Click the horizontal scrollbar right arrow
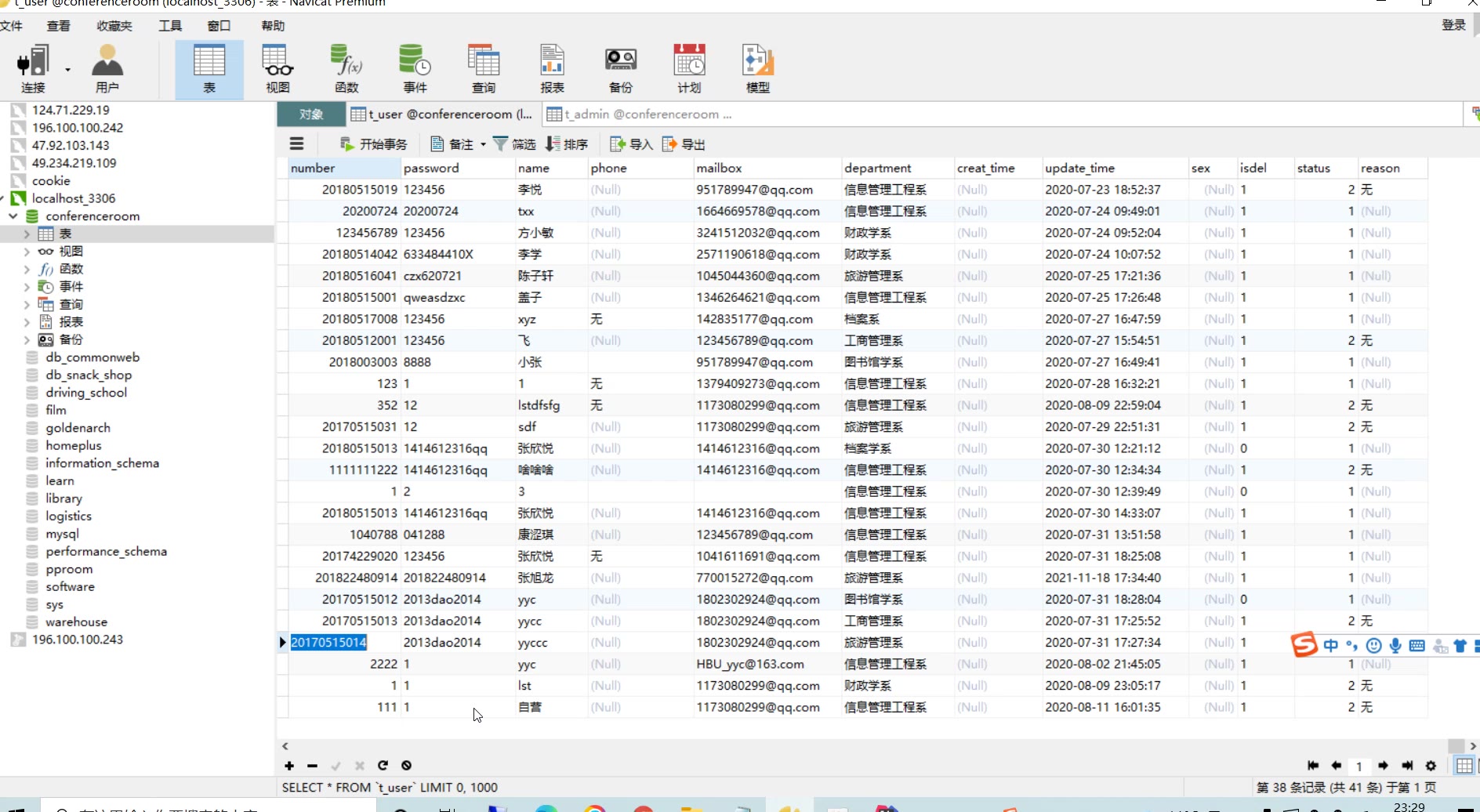 tap(1473, 746)
